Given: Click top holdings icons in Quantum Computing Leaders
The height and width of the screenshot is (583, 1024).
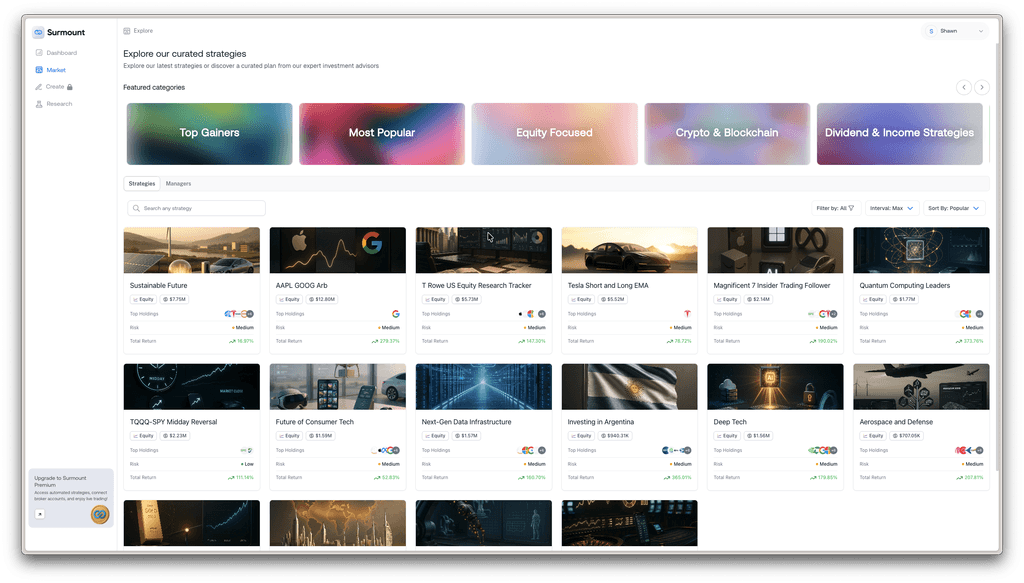Looking at the screenshot, I should click(971, 314).
